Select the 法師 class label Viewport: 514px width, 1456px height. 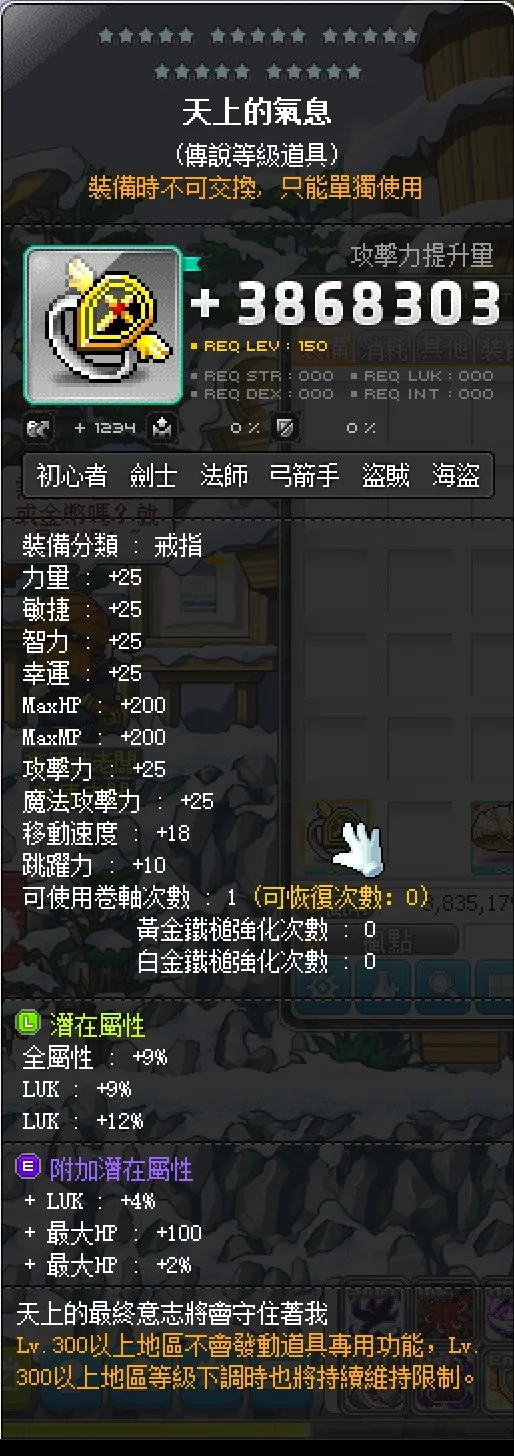[224, 476]
